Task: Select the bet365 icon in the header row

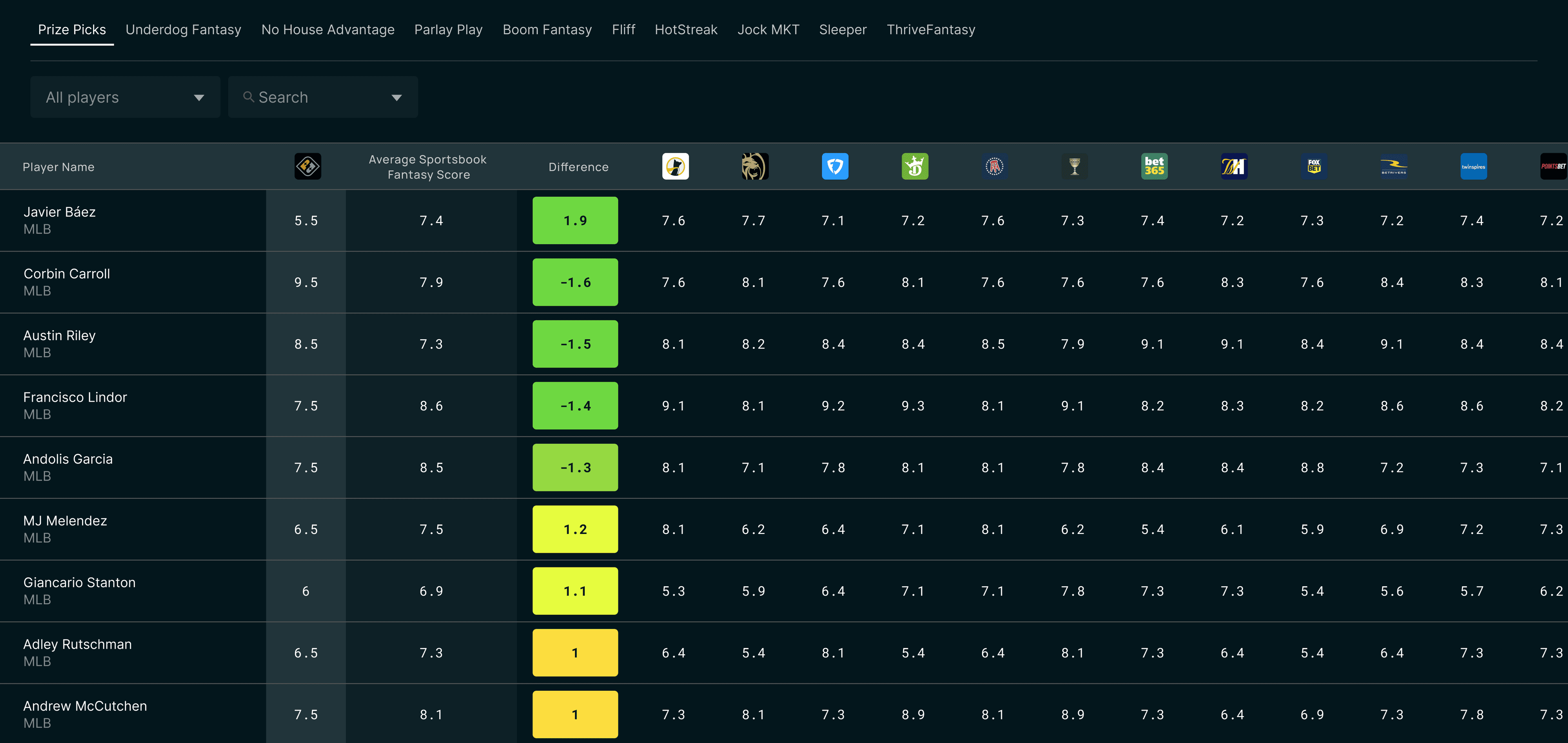Action: point(1154,166)
